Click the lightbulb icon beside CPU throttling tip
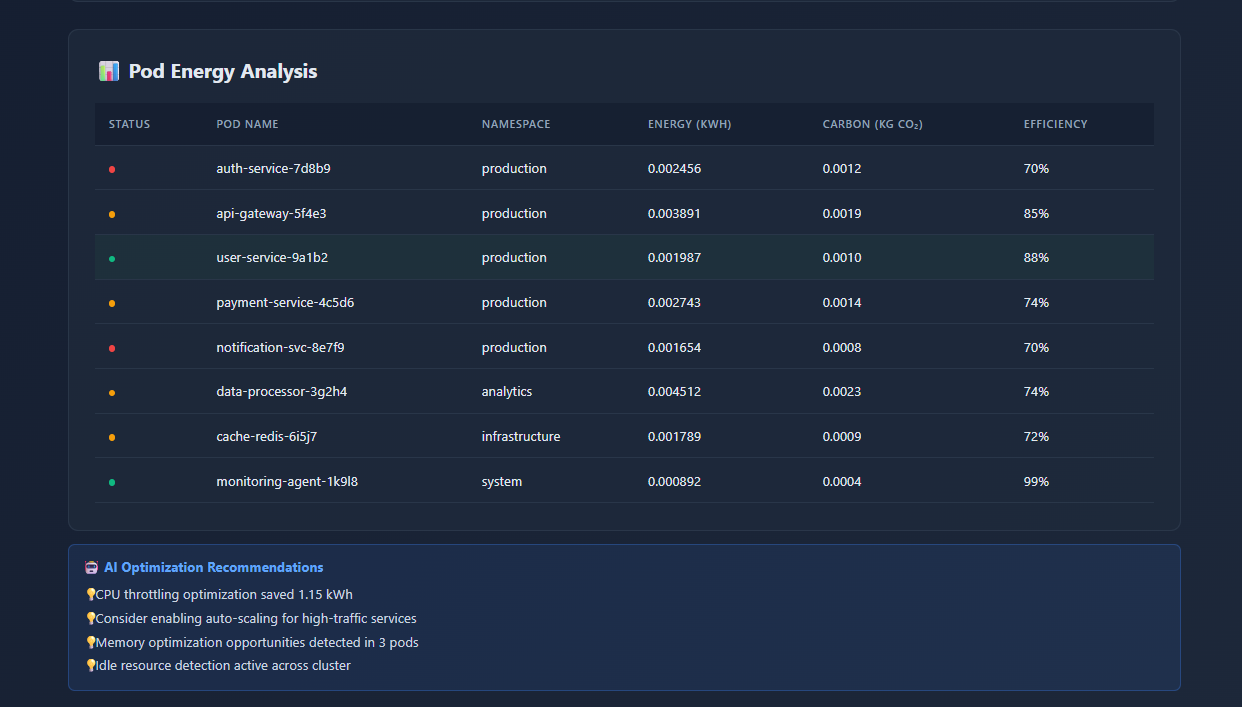The height and width of the screenshot is (707, 1242). click(90, 594)
